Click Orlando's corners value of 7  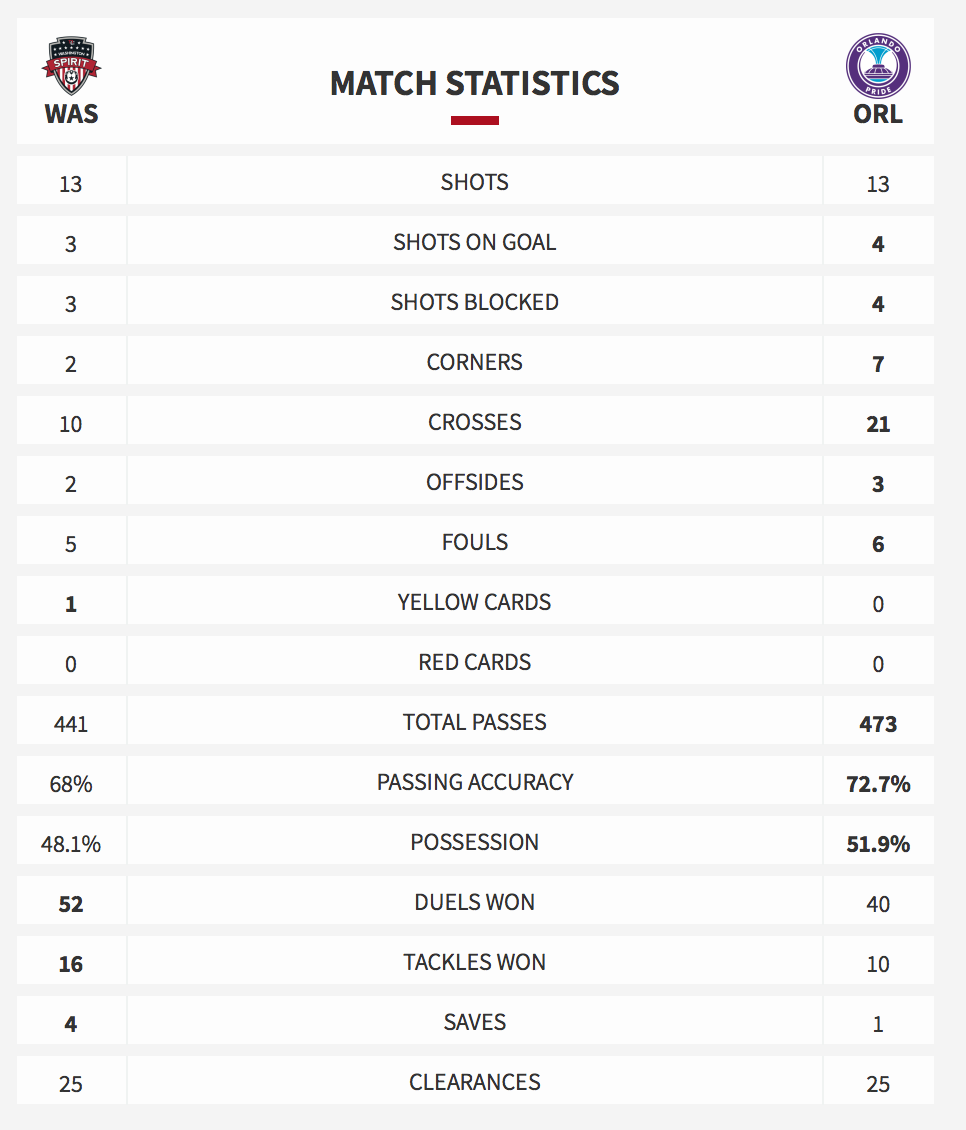pyautogui.click(x=878, y=364)
